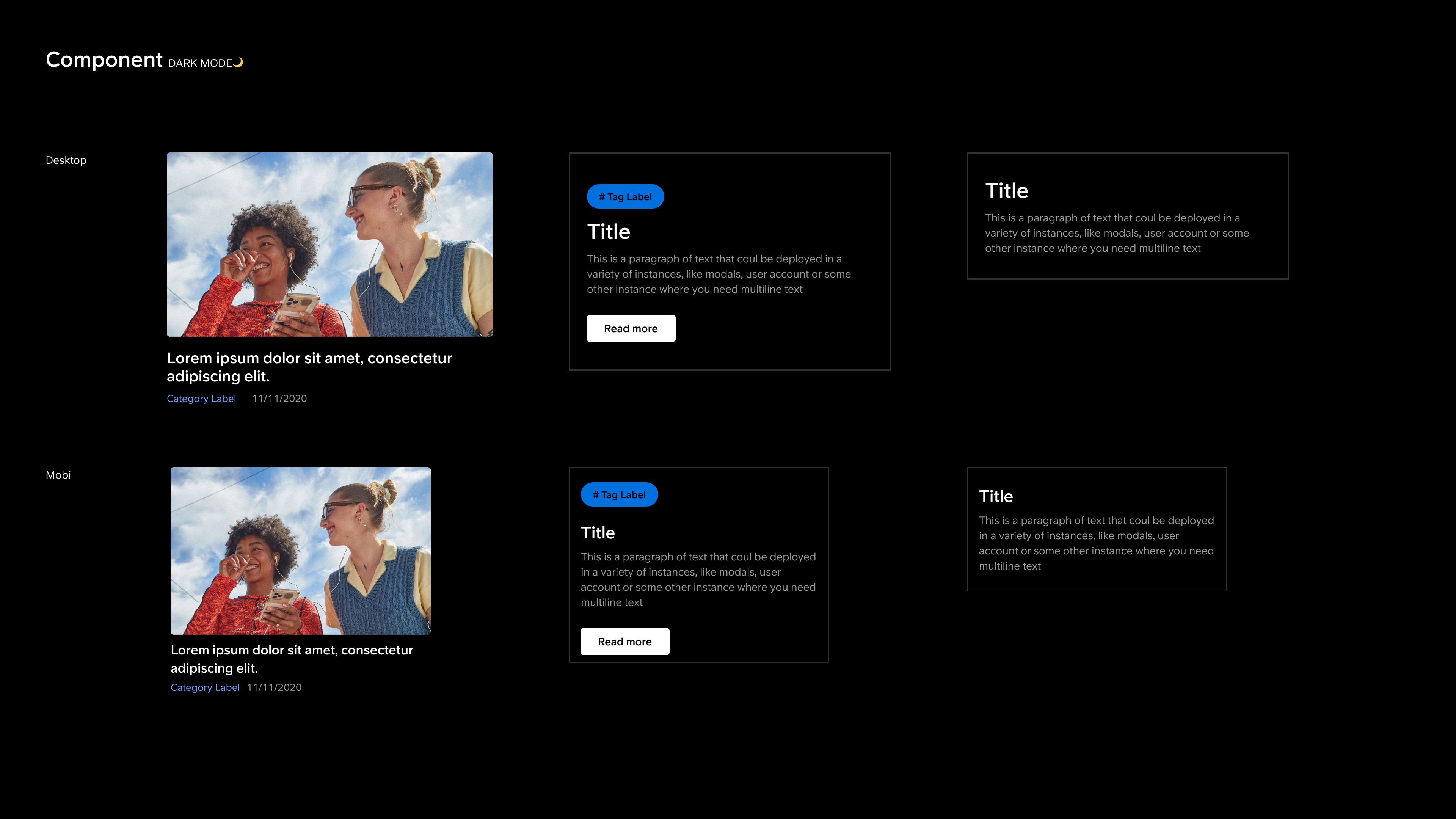
Task: Click Title in Mobi tag card
Action: tap(598, 532)
